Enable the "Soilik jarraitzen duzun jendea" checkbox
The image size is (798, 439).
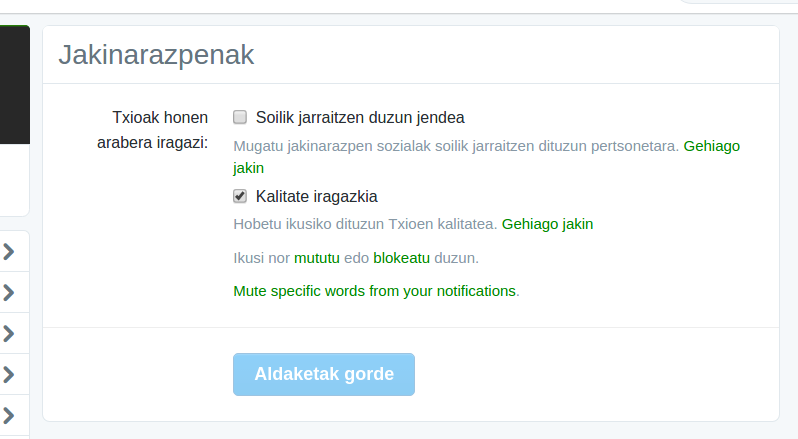240,116
